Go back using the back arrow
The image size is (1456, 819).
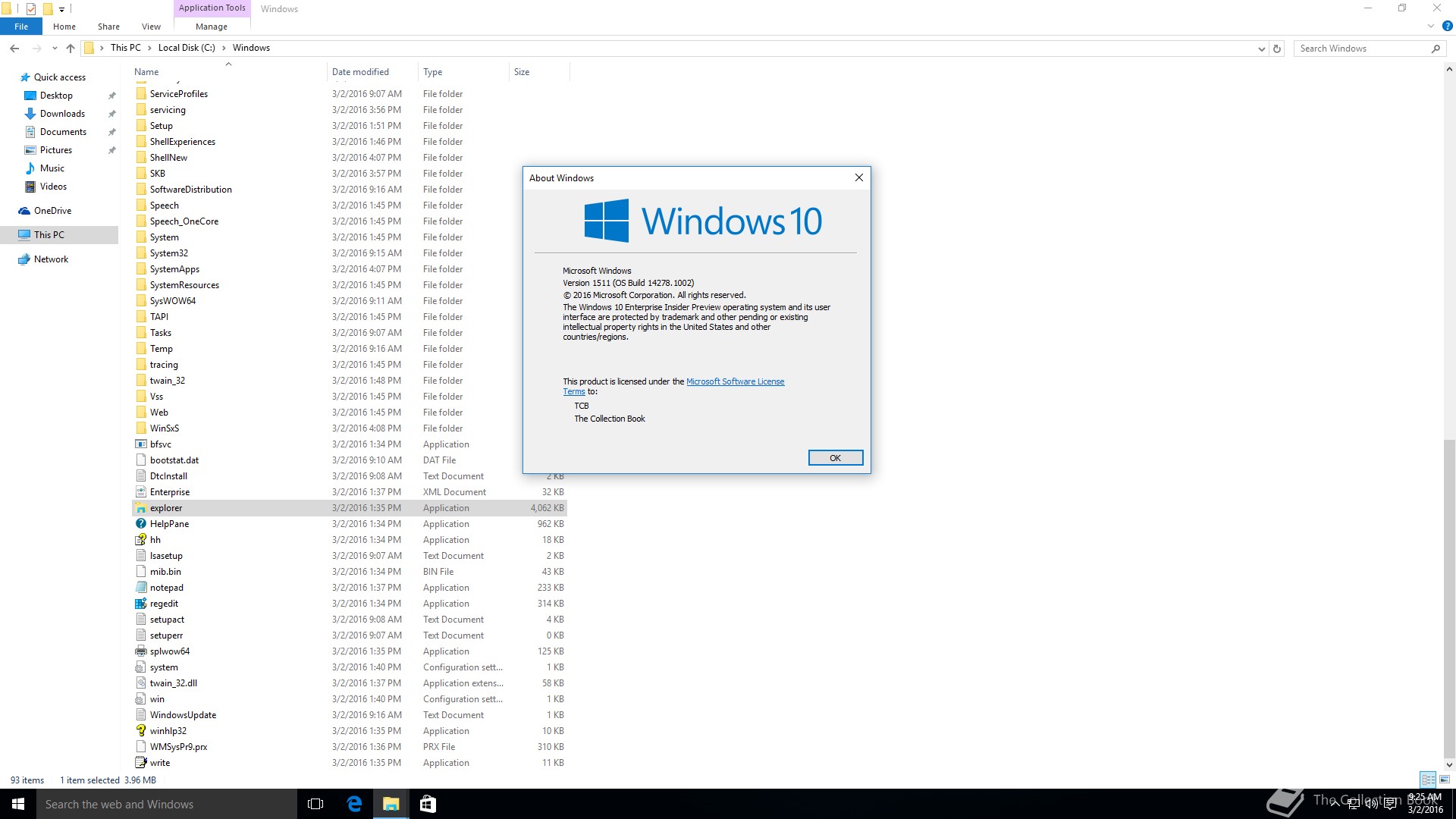pos(14,48)
